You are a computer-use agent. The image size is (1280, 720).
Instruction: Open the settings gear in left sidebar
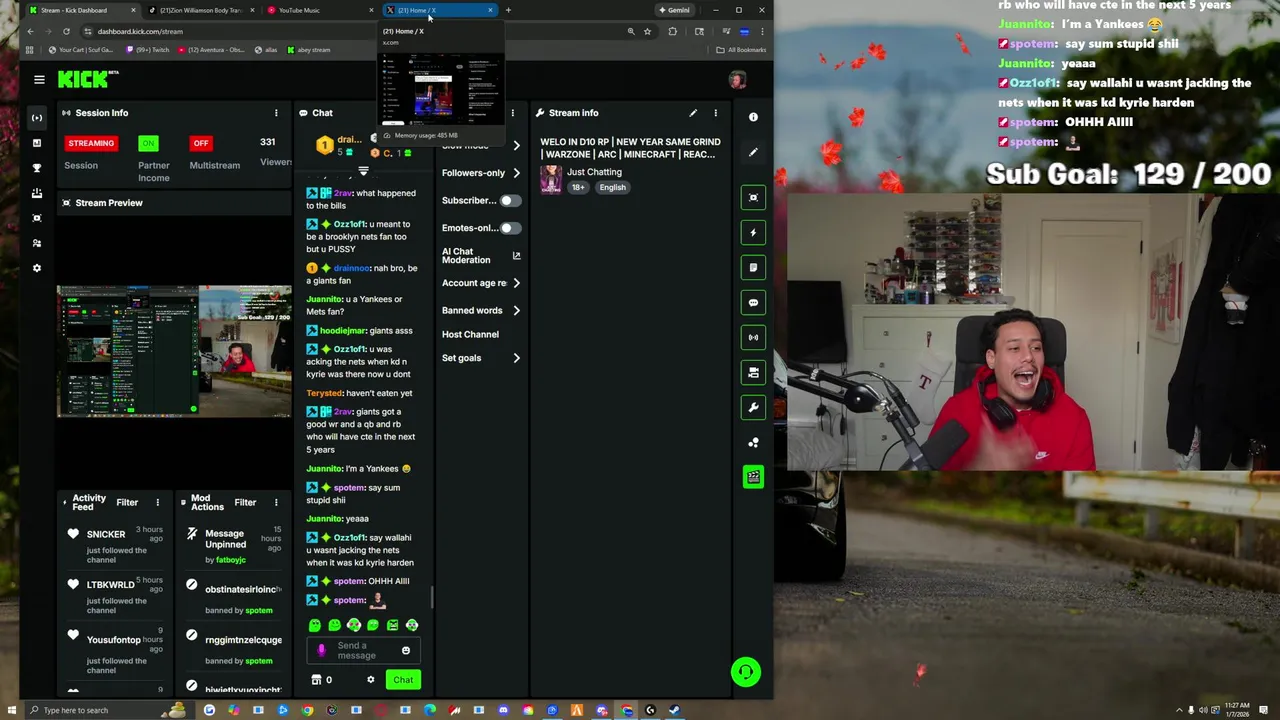(37, 268)
